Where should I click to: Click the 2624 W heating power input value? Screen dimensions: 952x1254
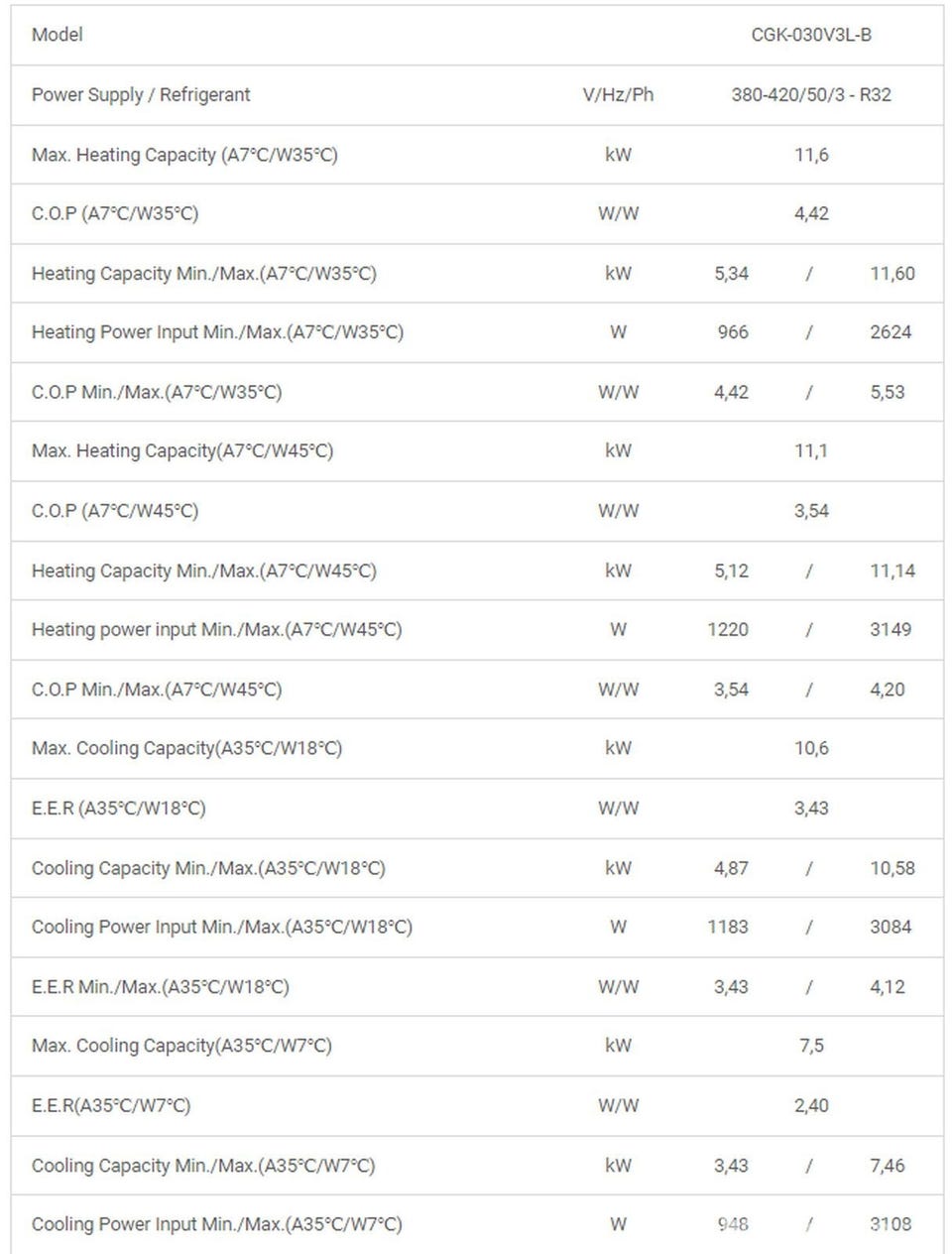pos(890,331)
